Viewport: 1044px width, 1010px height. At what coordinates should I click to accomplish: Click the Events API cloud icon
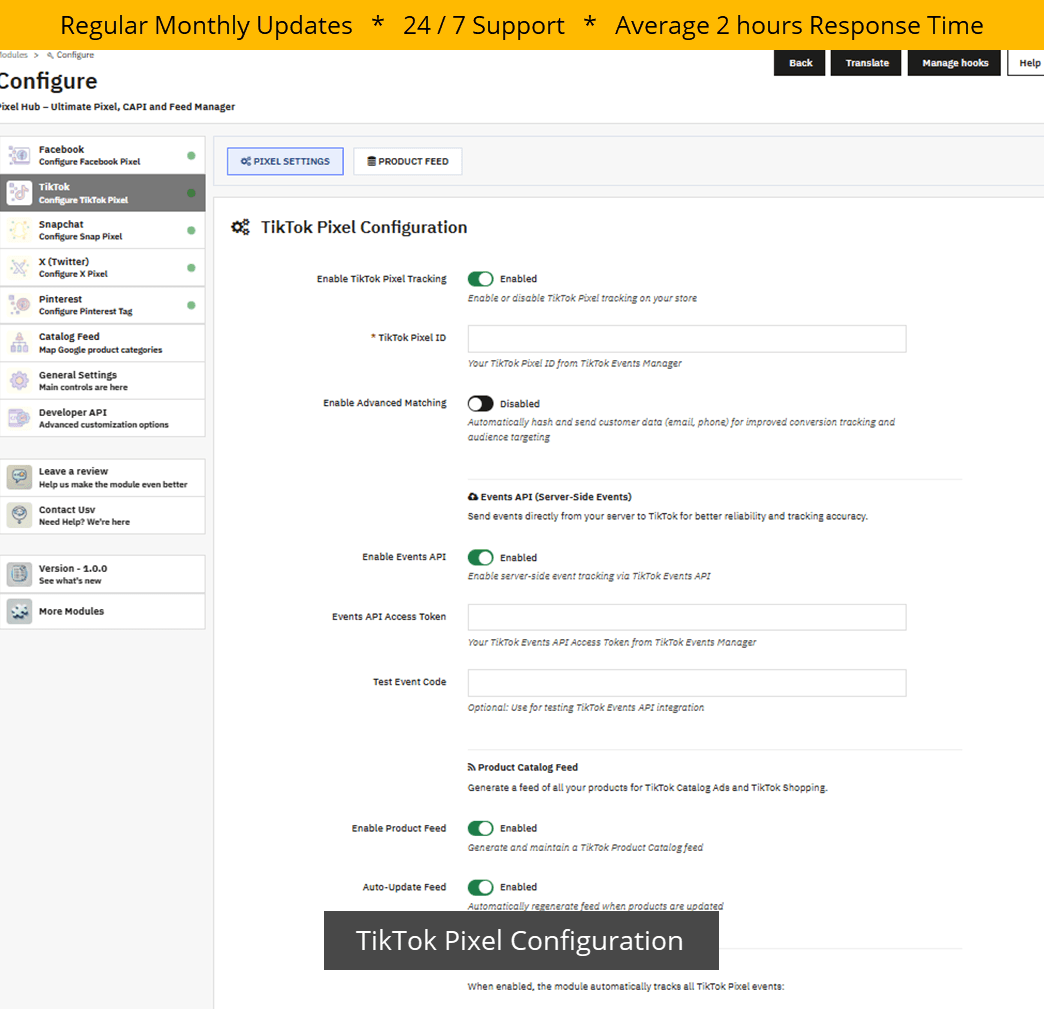tap(473, 497)
